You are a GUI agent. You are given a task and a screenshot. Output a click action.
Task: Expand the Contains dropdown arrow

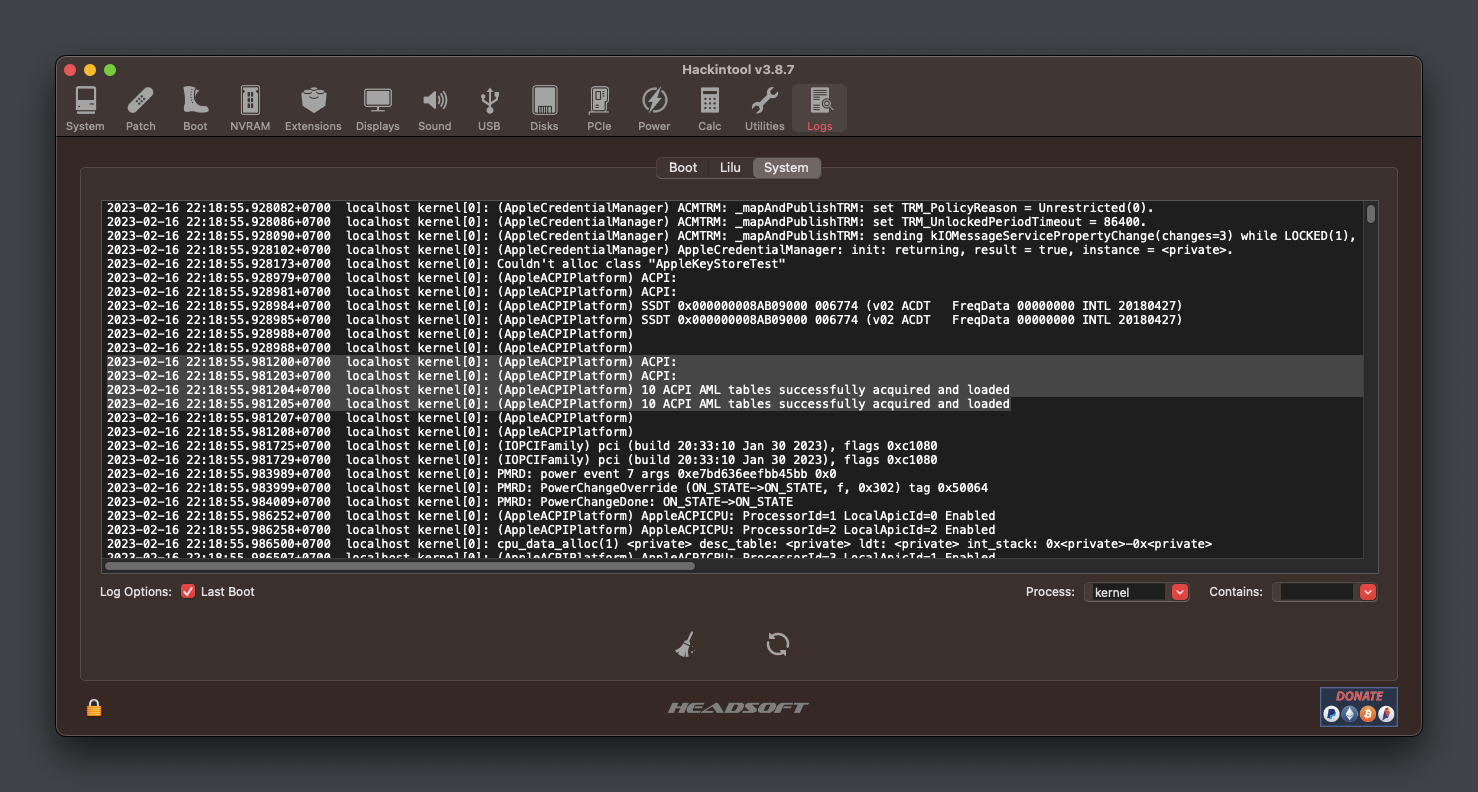[1368, 592]
